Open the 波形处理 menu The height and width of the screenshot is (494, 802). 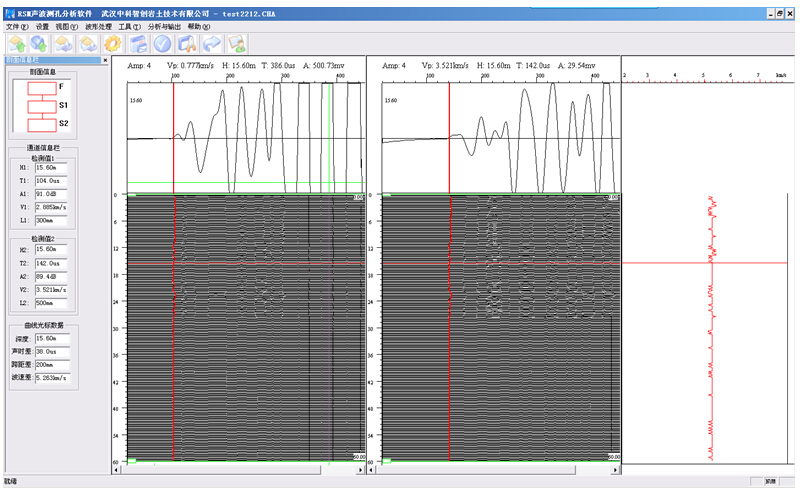tap(97, 27)
